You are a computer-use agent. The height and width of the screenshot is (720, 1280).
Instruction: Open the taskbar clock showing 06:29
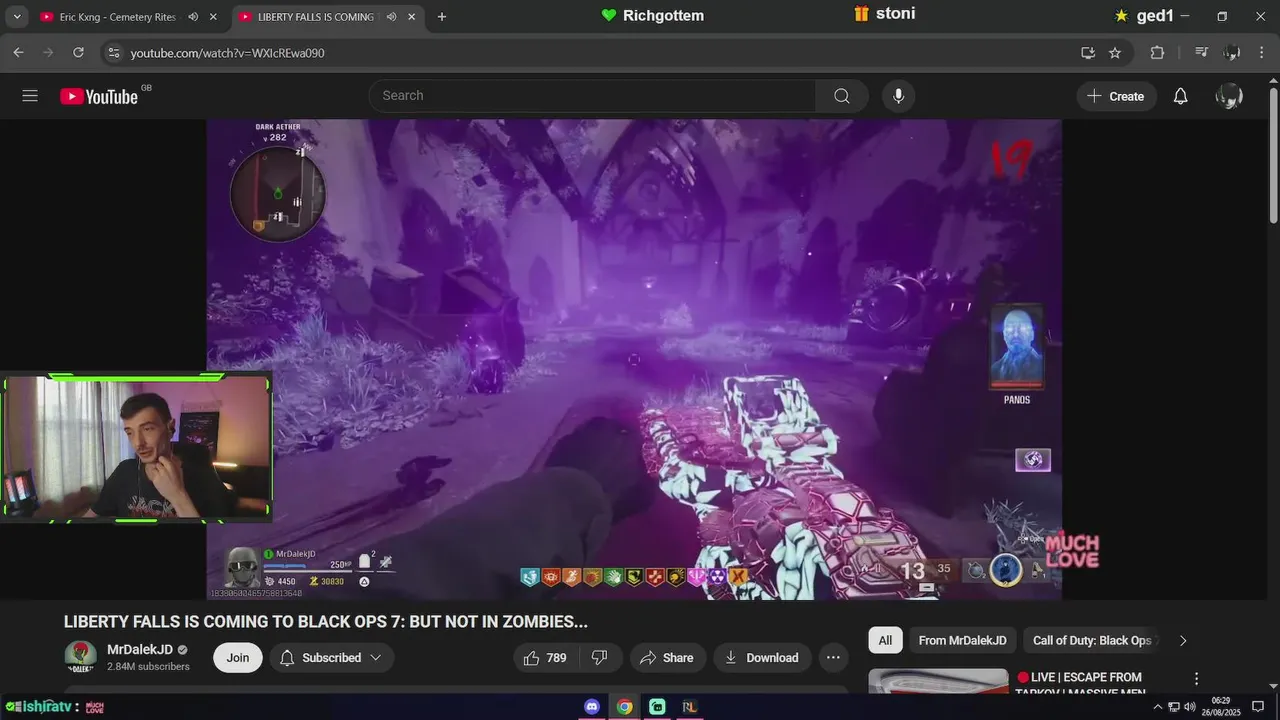[1221, 707]
